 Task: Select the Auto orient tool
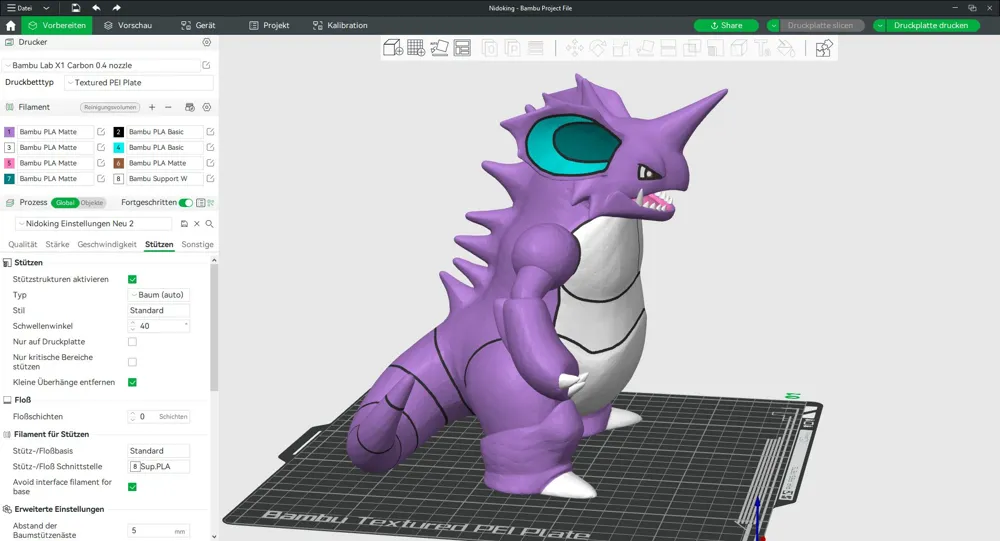click(x=439, y=48)
